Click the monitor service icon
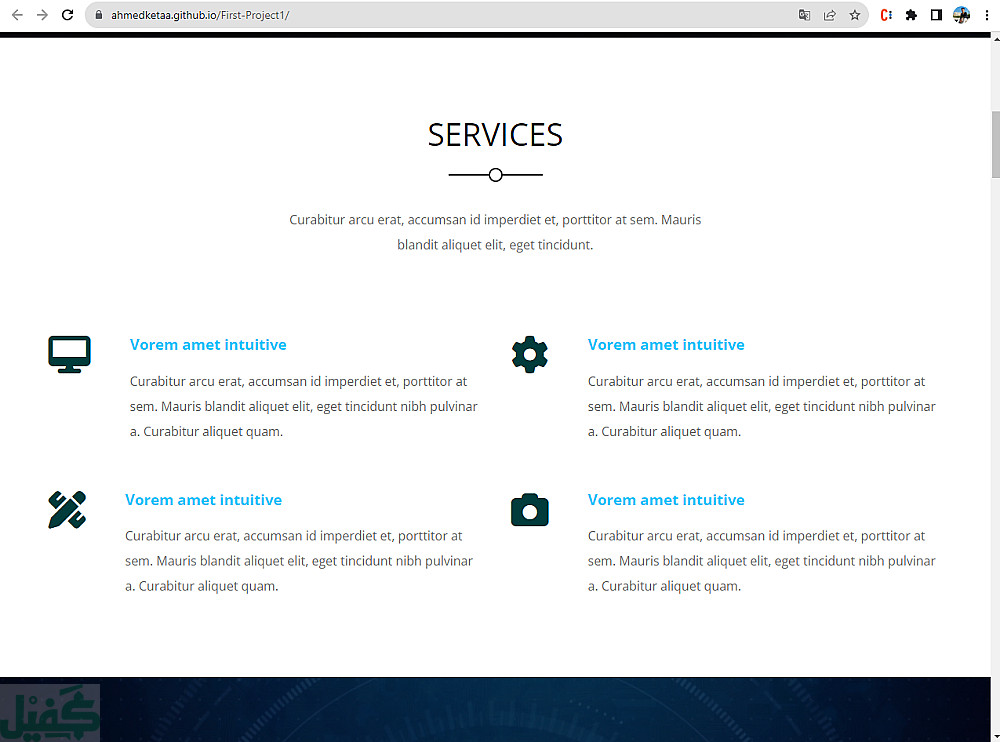 (70, 354)
